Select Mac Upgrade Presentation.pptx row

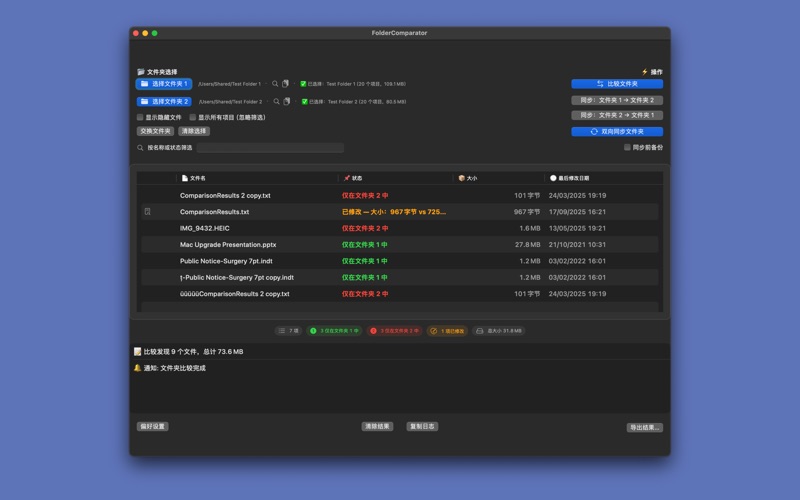400,244
